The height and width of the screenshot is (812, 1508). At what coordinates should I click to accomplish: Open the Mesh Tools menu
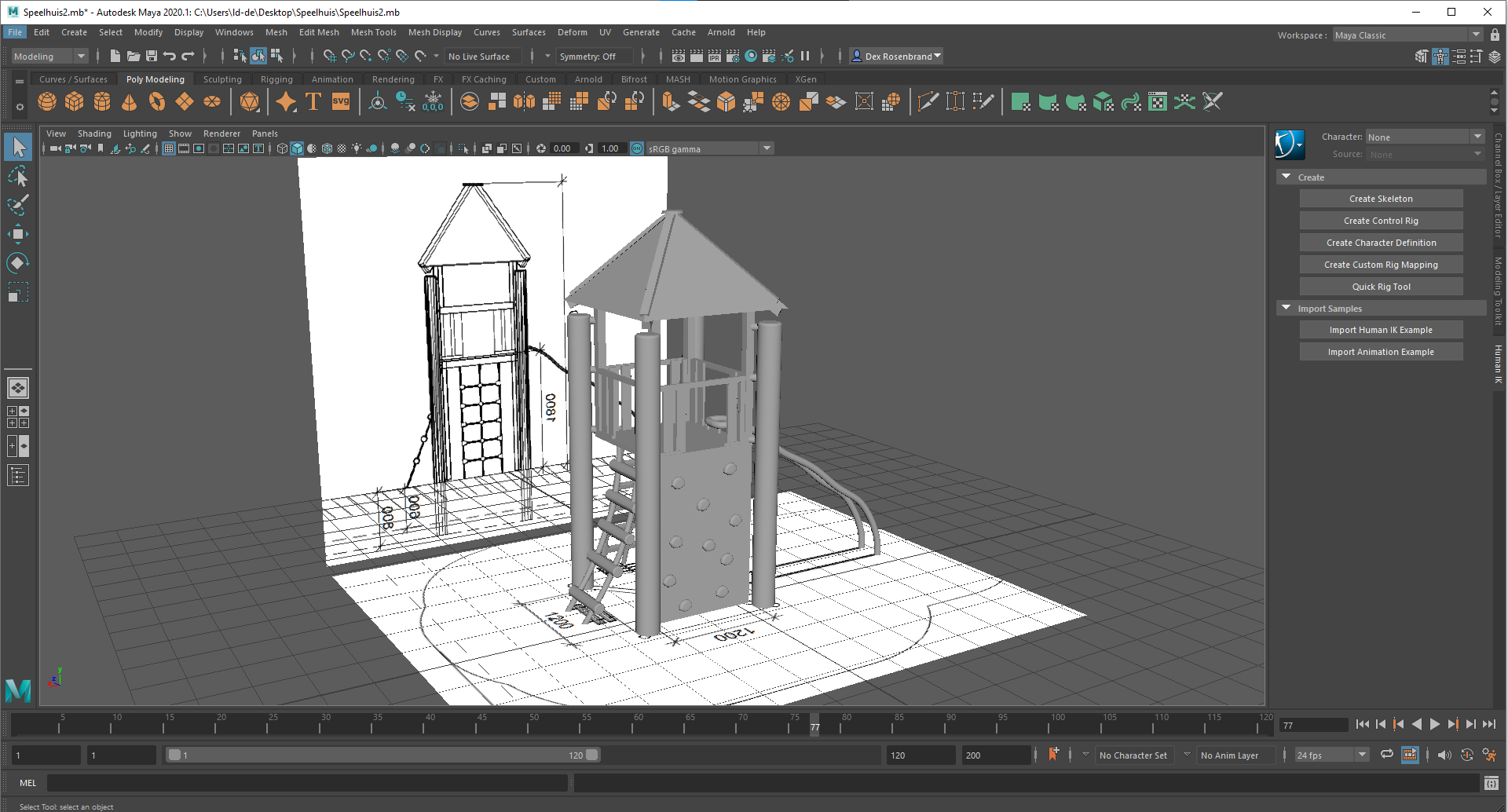[373, 32]
